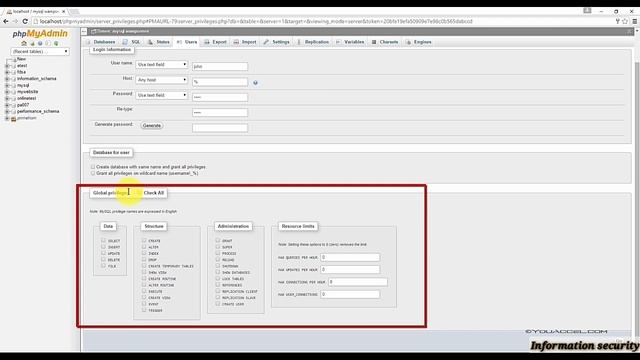Enable the CREATE structure privilege checkbox
This screenshot has height=360, width=640.
(144, 240)
